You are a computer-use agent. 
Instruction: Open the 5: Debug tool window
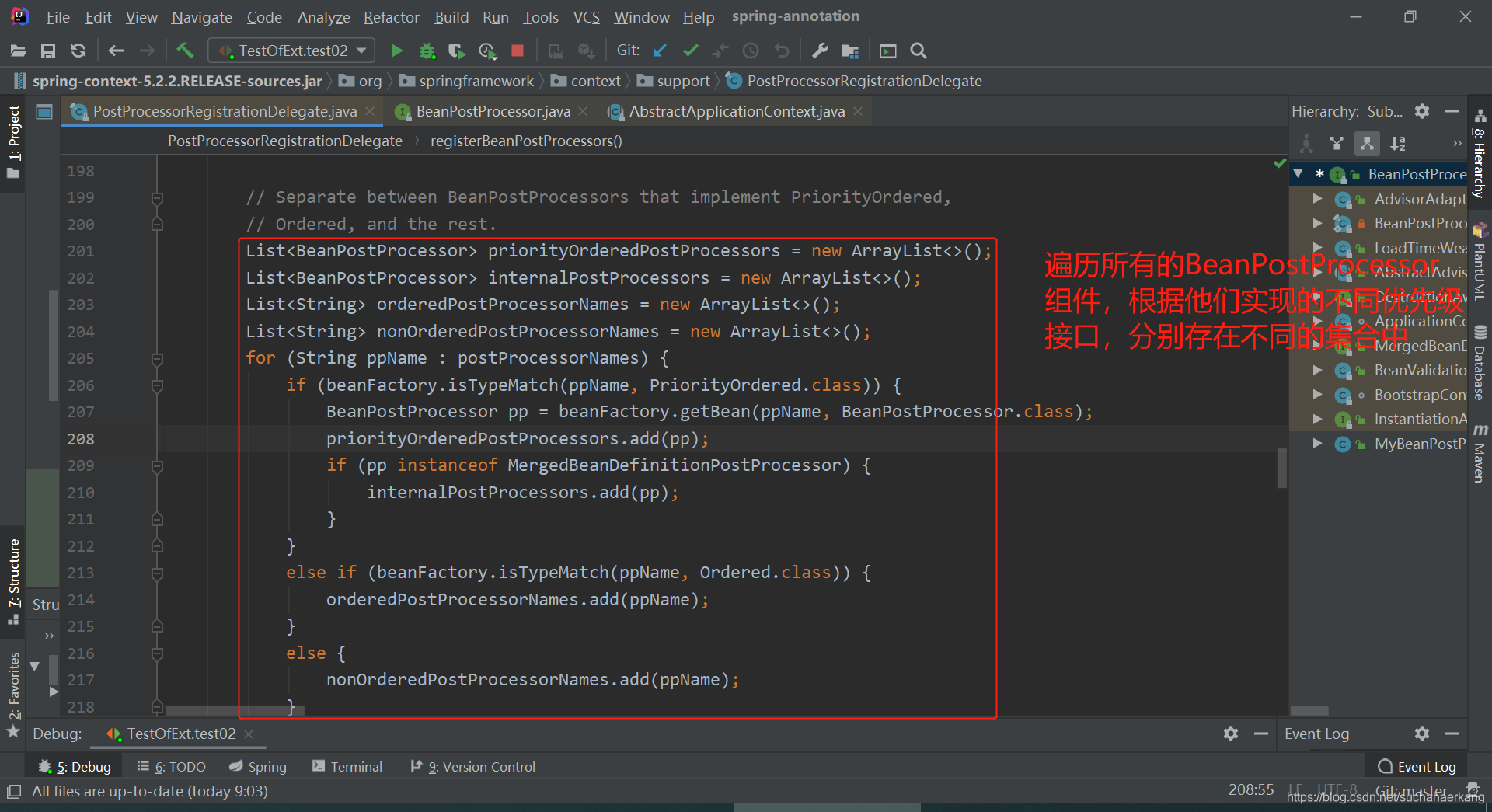pos(75,767)
